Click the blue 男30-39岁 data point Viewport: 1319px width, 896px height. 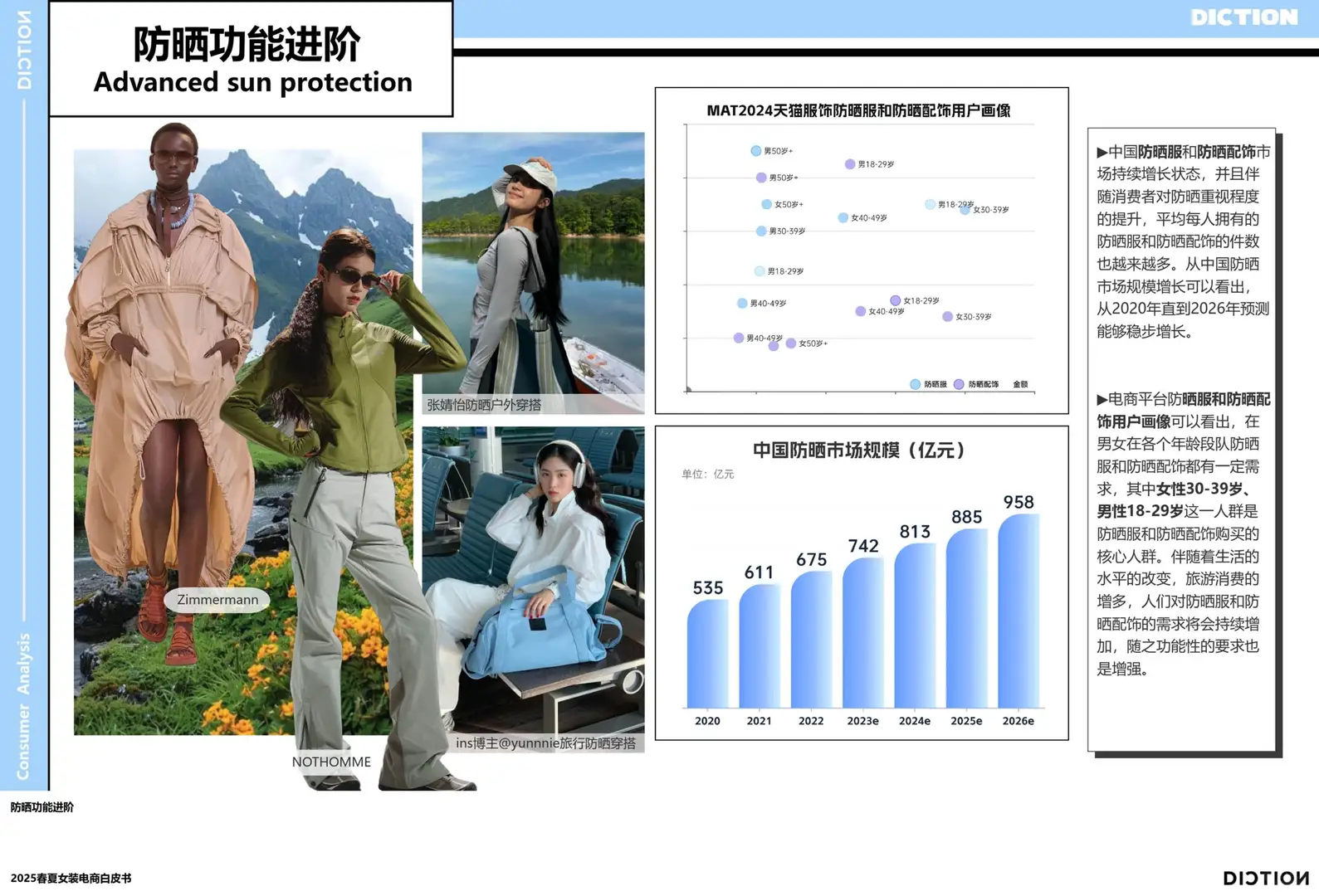click(x=761, y=231)
